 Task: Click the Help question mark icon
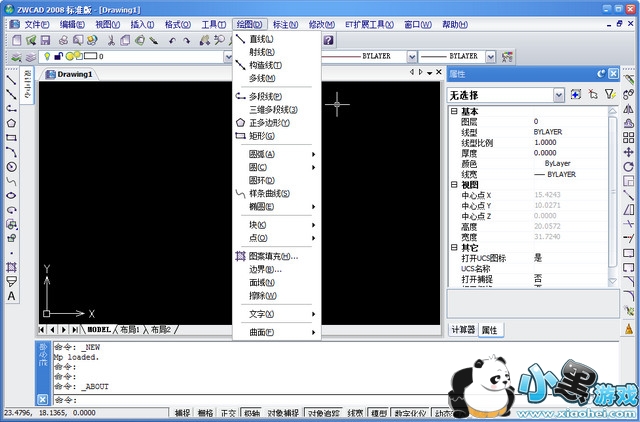[x=329, y=40]
